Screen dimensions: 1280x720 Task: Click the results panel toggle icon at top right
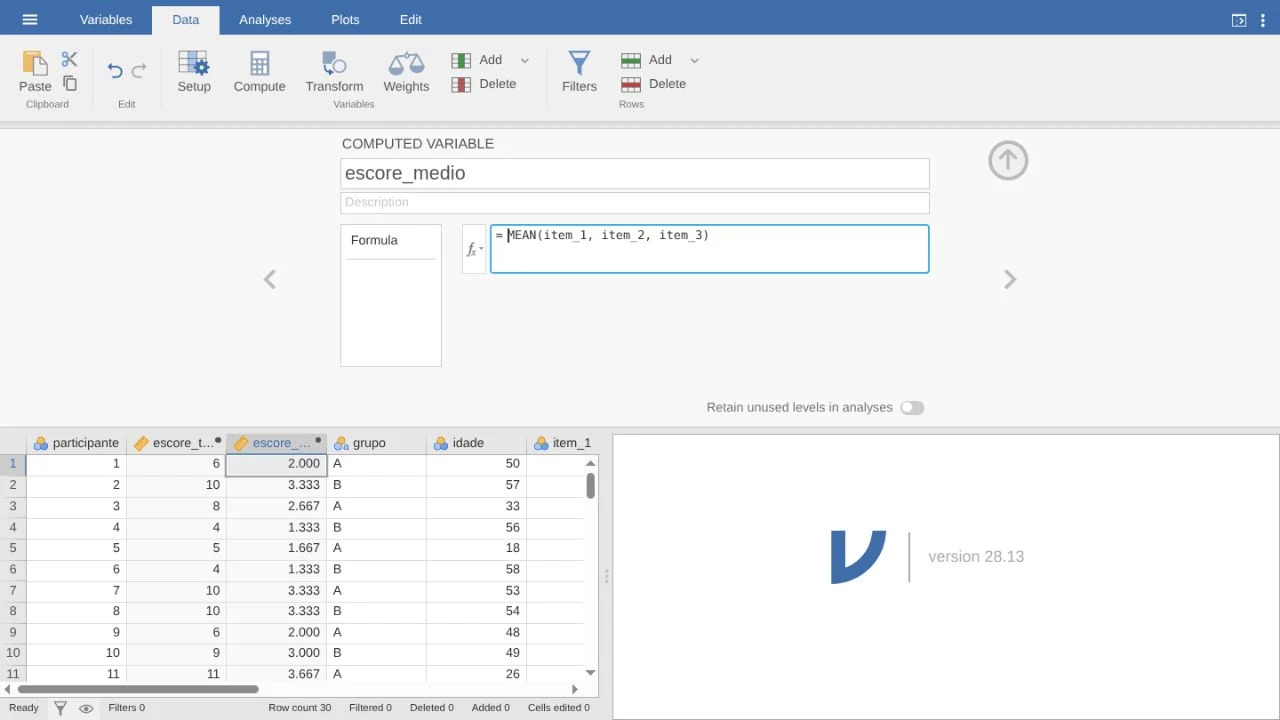click(1239, 20)
